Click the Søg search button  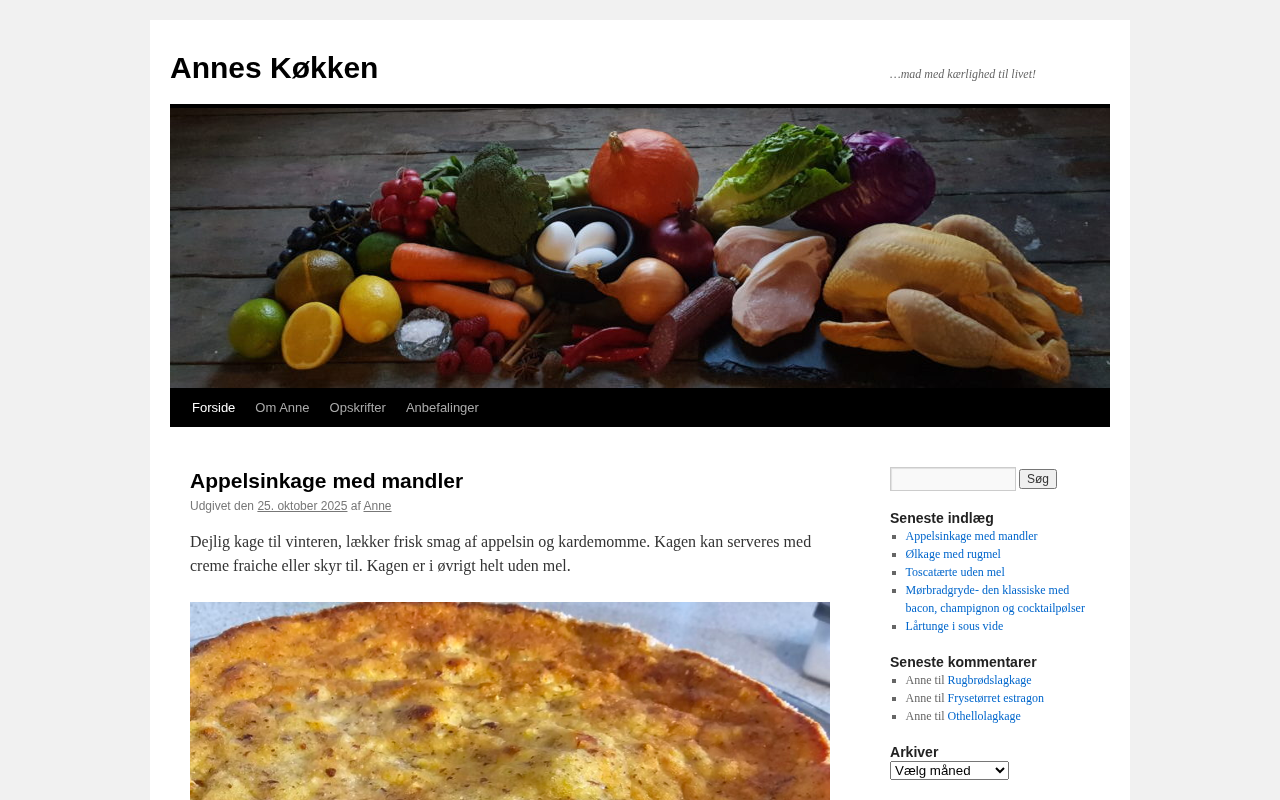pyautogui.click(x=1038, y=479)
